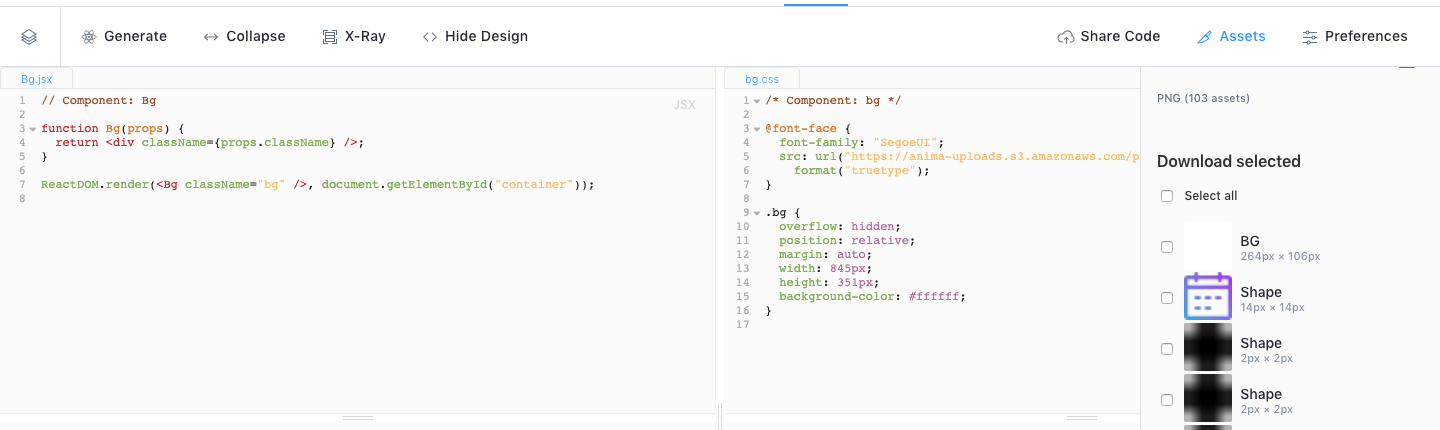Viewport: 1440px width, 430px height.
Task: Click the format("truetype") line
Action: (x=862, y=171)
